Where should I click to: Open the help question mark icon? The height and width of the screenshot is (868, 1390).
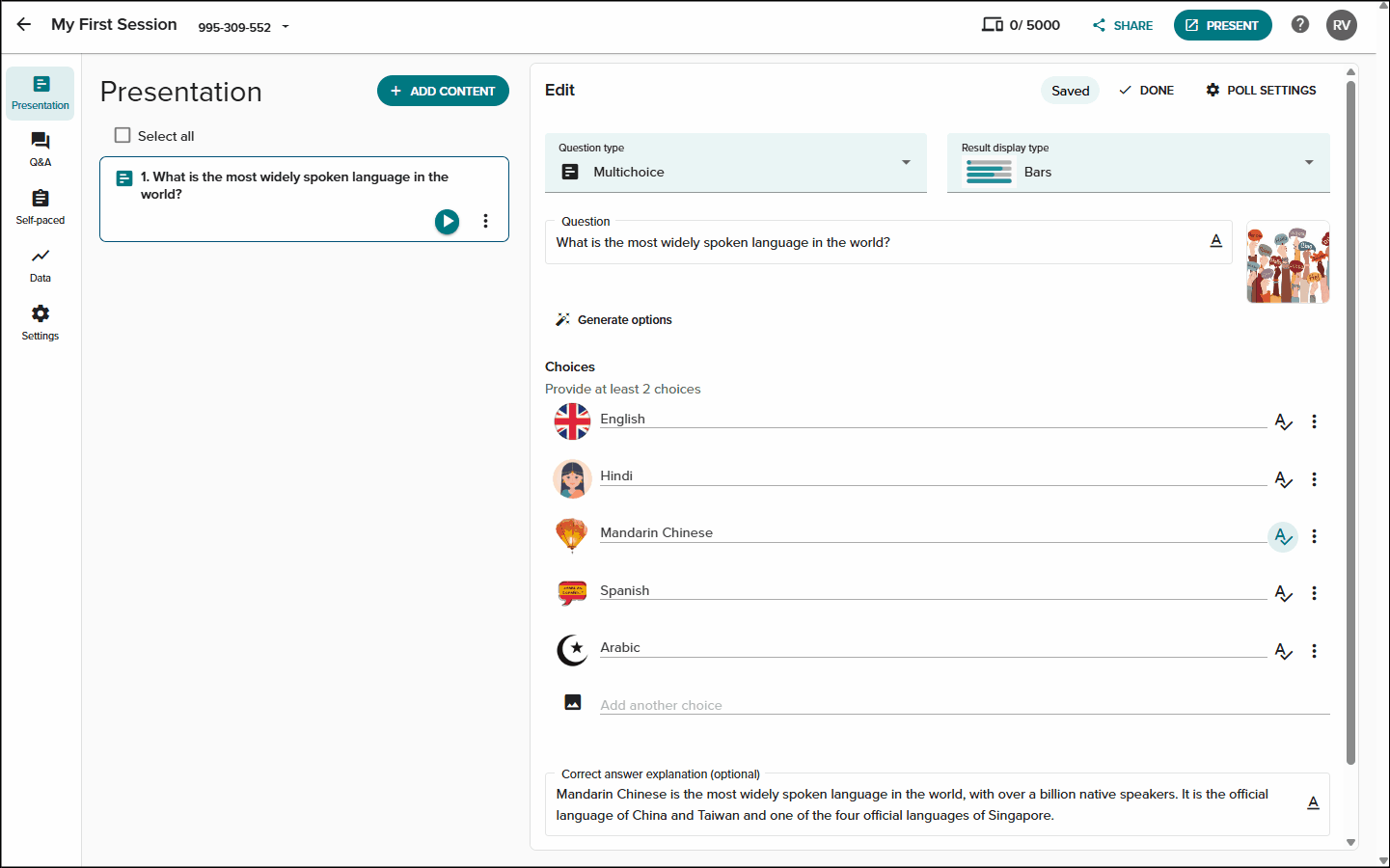1300,24
